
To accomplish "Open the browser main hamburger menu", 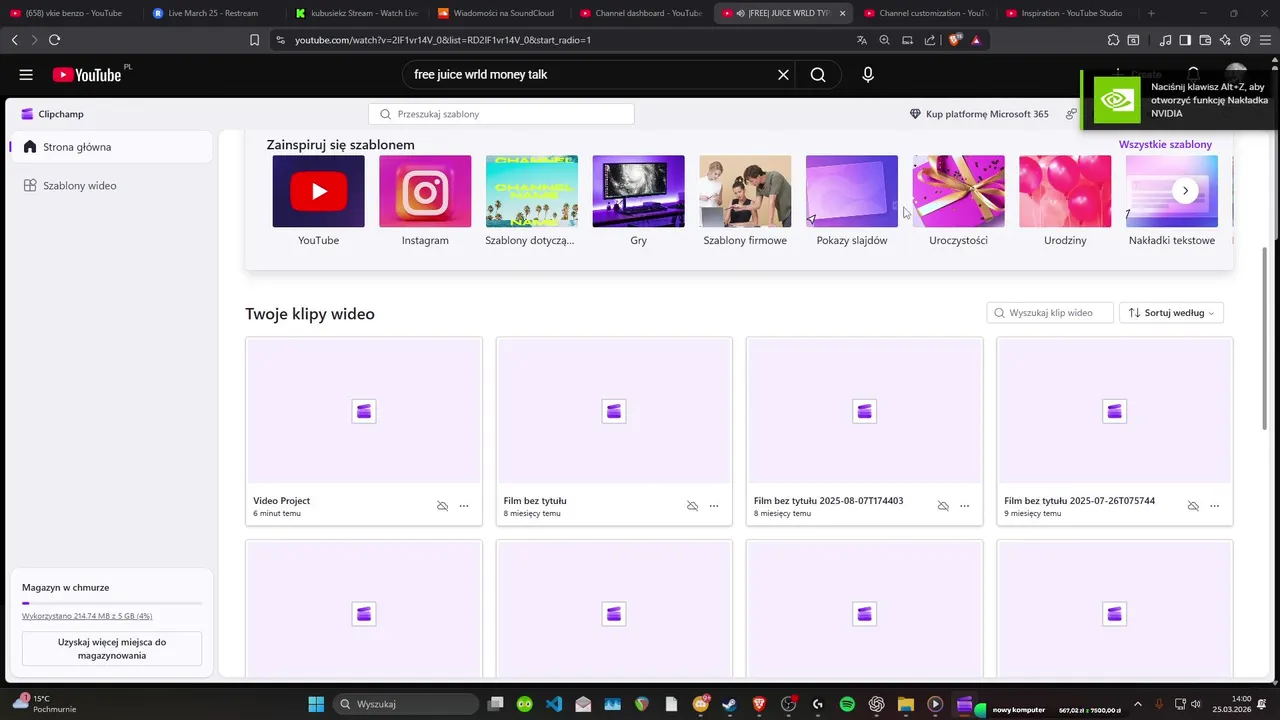I will point(1265,40).
